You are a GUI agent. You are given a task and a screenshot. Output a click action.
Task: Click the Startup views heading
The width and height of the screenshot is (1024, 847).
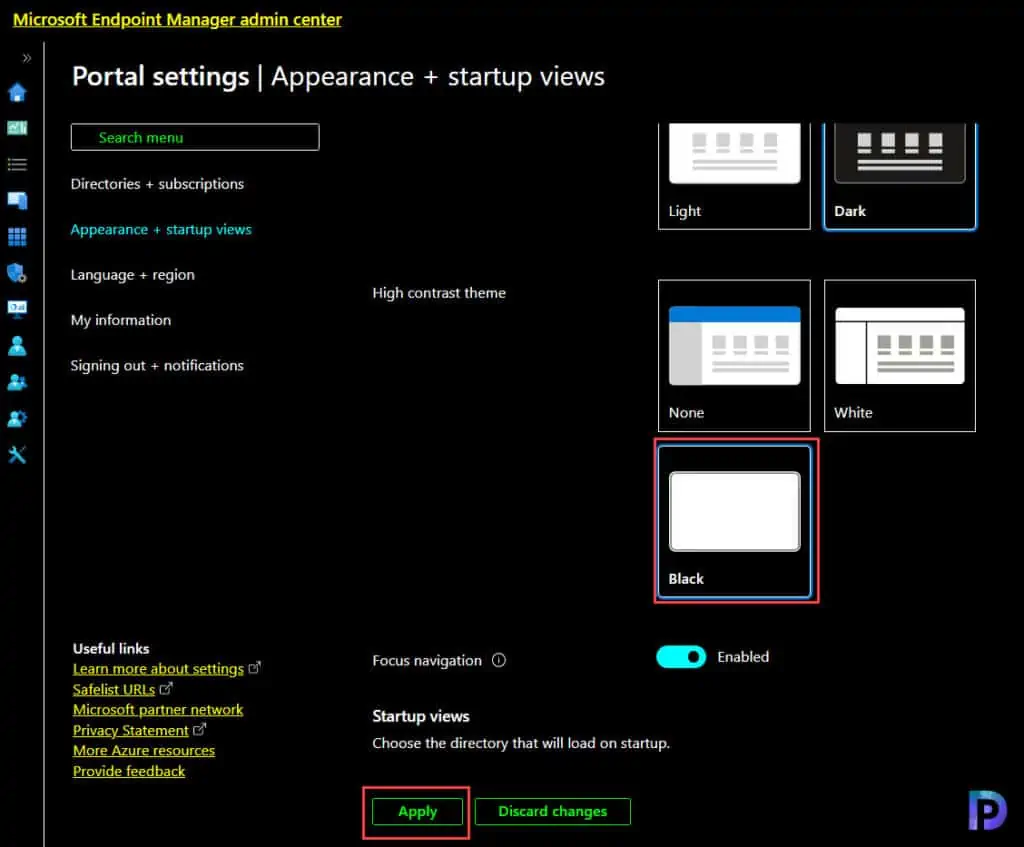(x=421, y=716)
